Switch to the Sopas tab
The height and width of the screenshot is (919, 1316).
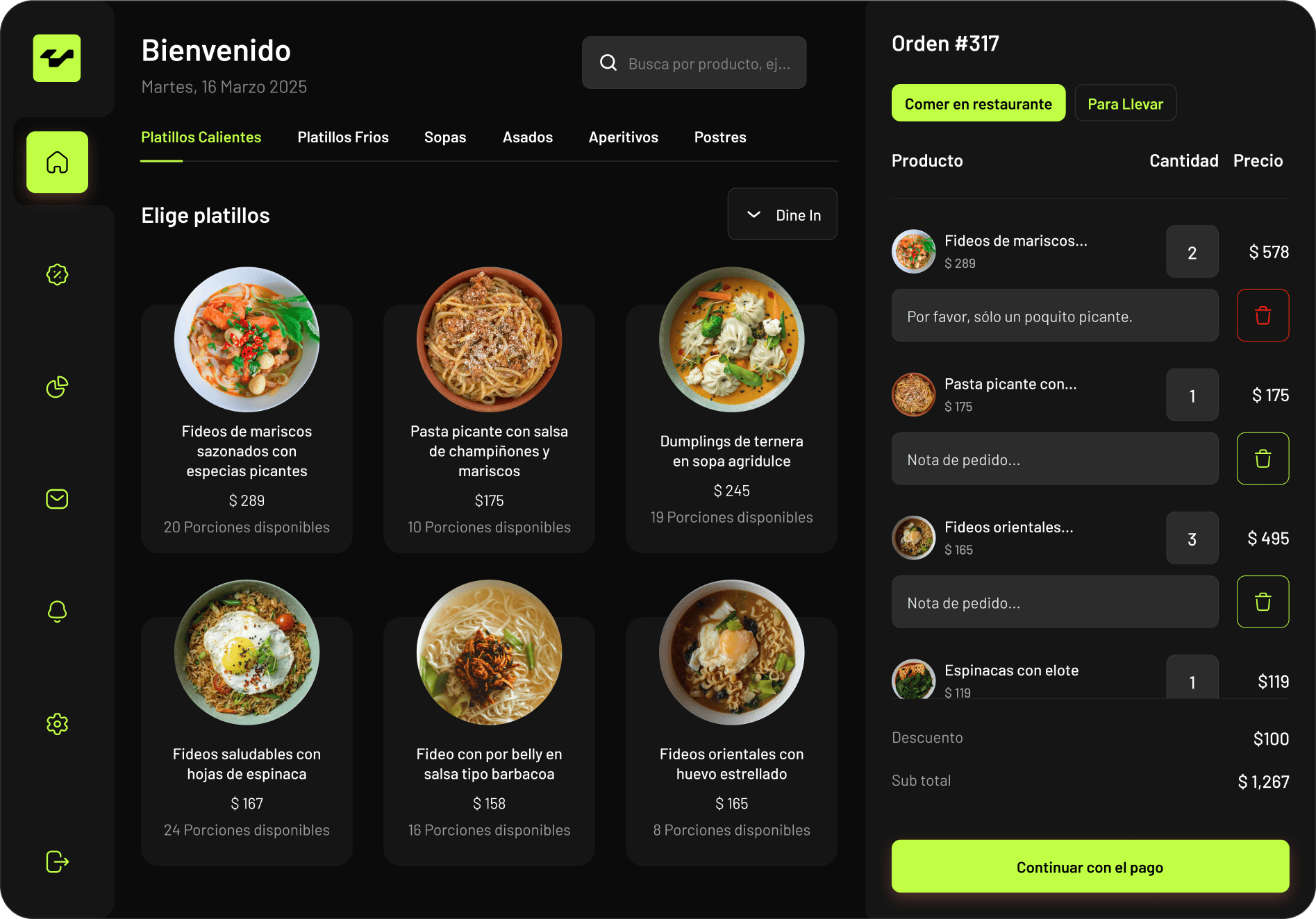point(445,137)
